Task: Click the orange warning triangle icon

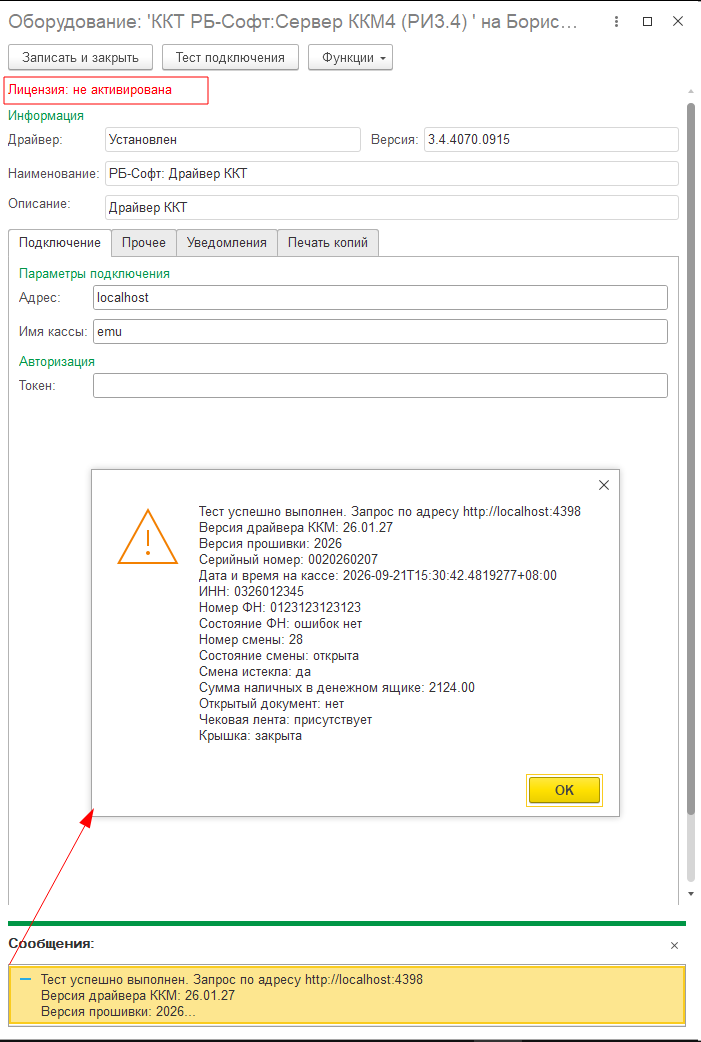Action: coord(148,538)
